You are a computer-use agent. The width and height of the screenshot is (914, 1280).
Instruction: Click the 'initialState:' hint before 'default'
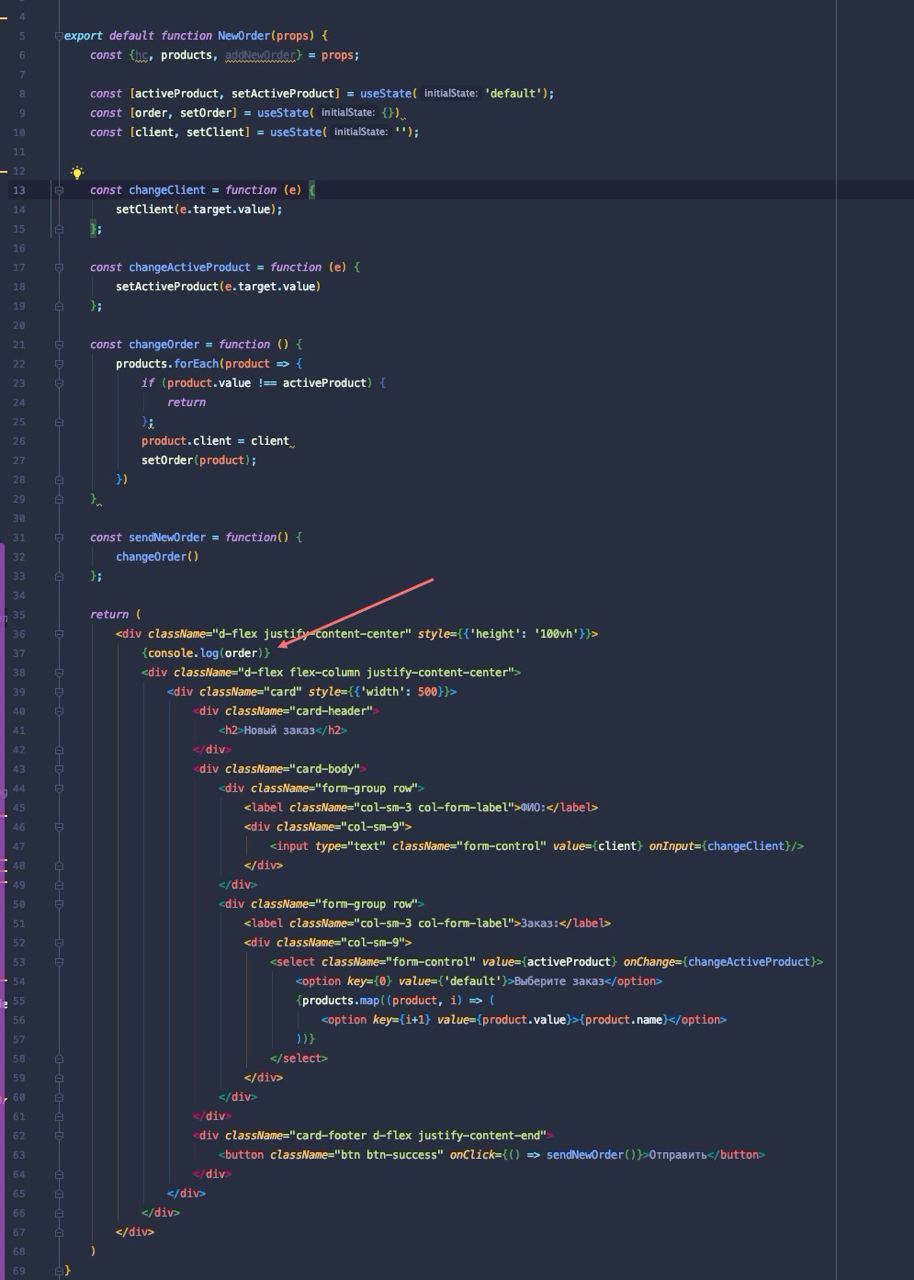pos(451,94)
